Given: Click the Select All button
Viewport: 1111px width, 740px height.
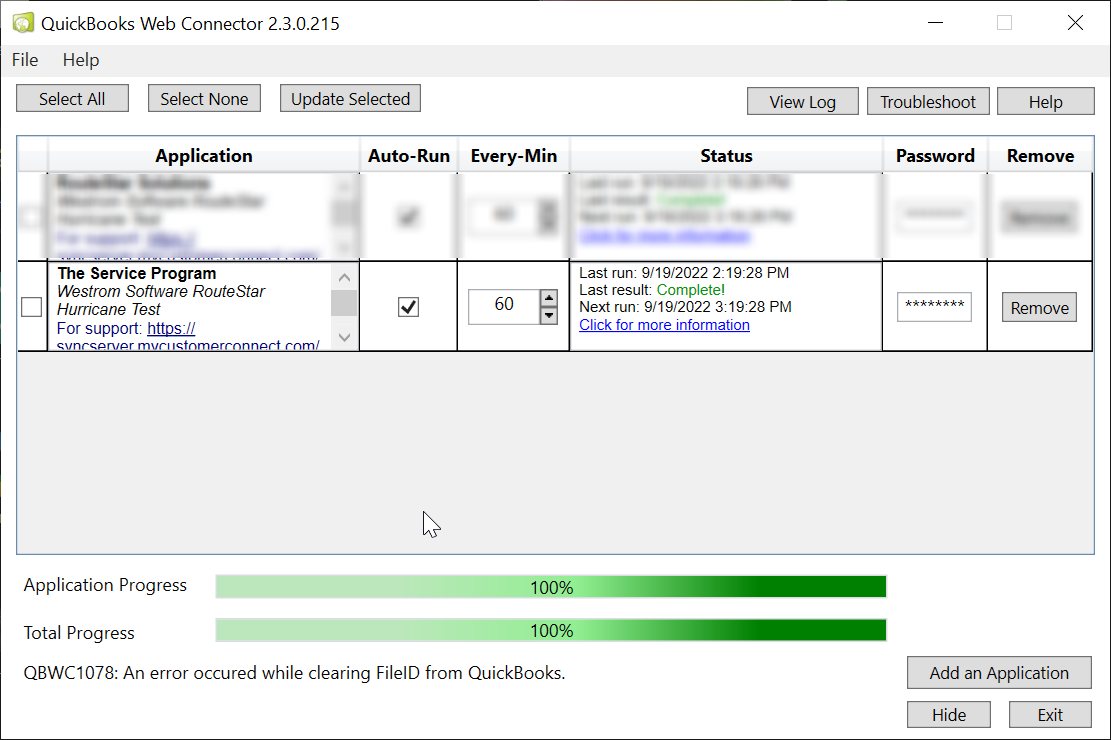Looking at the screenshot, I should [72, 99].
